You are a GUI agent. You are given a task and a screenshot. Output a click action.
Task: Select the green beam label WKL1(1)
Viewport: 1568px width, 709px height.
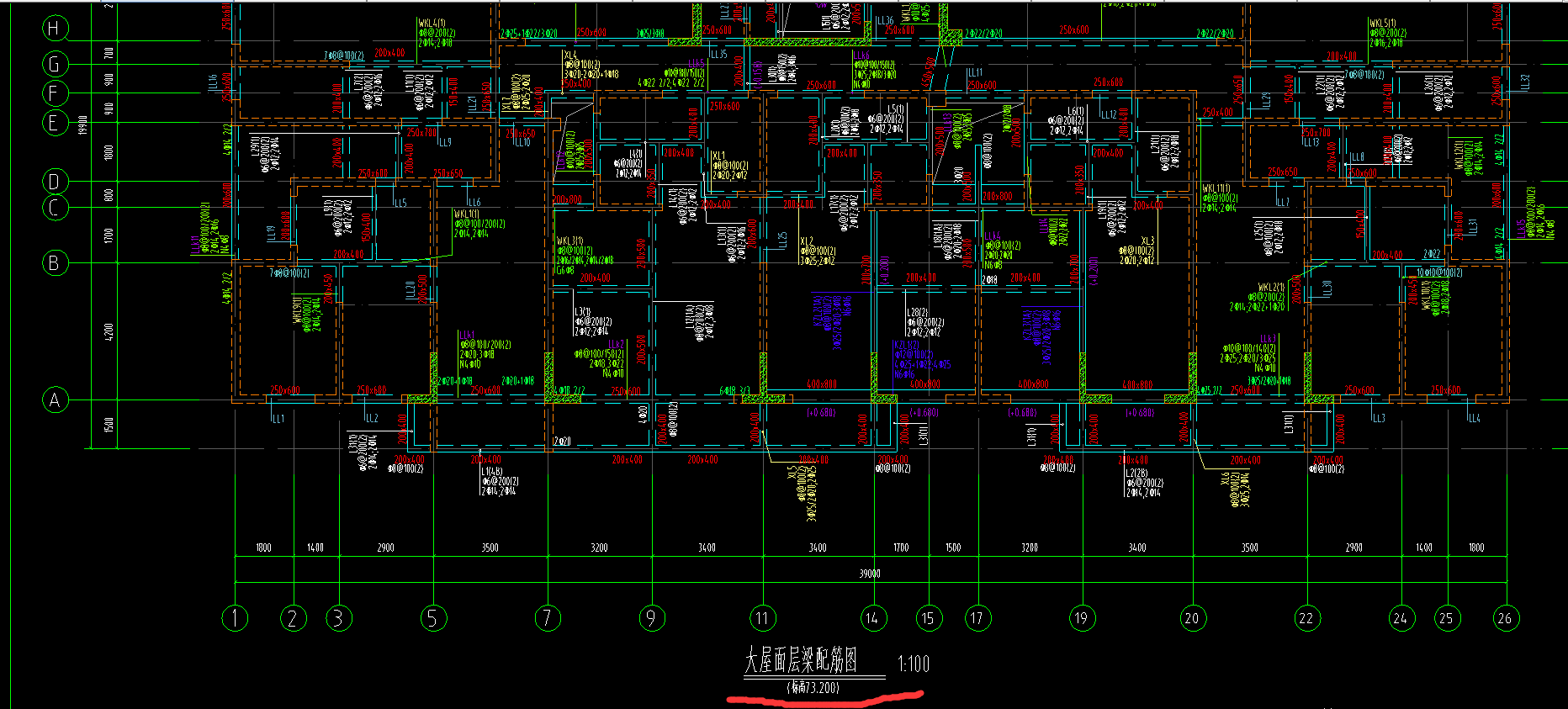[x=467, y=214]
